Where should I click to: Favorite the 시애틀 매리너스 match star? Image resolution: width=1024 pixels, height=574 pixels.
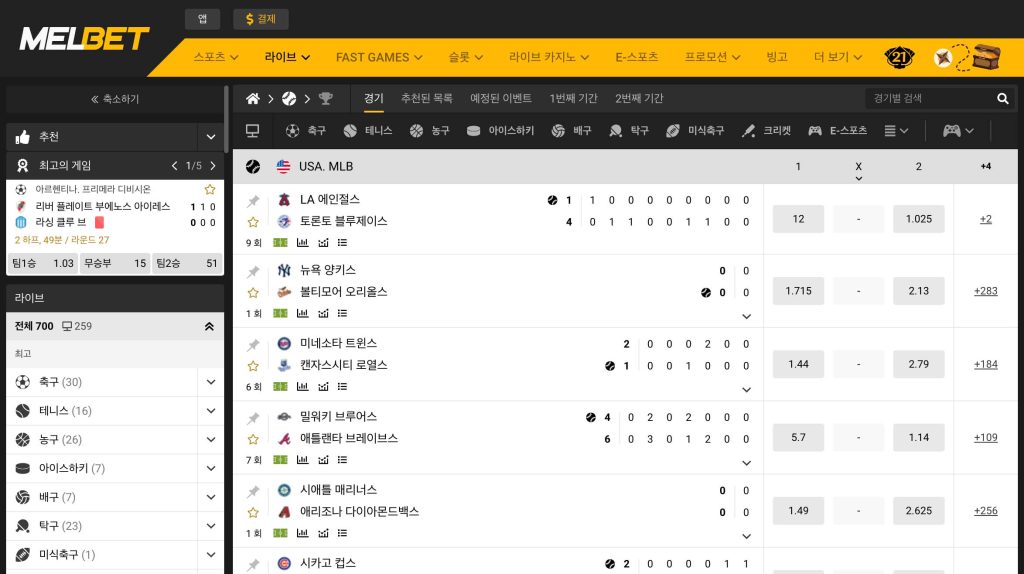click(253, 512)
